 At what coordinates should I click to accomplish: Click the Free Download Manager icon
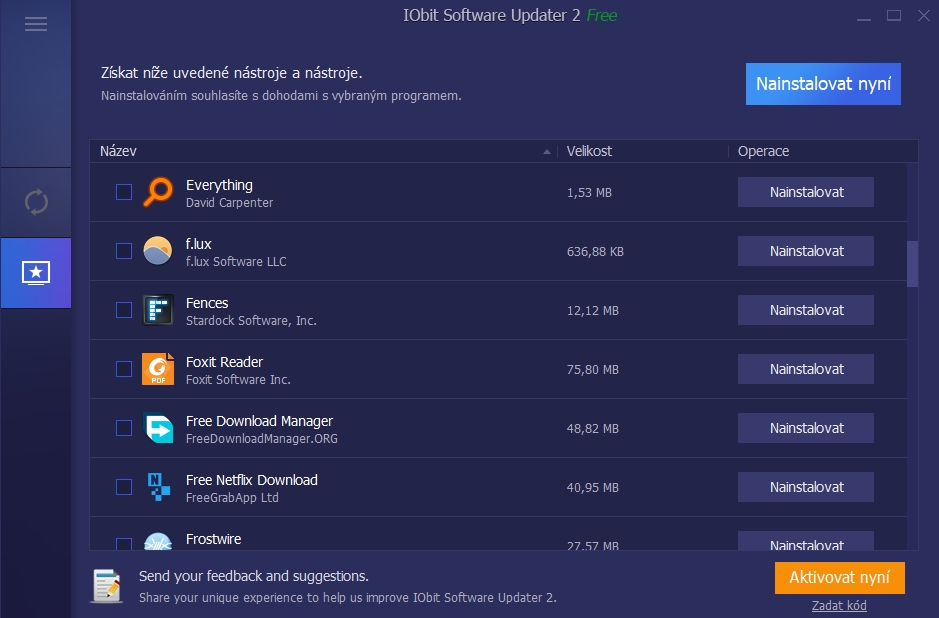tap(158, 428)
